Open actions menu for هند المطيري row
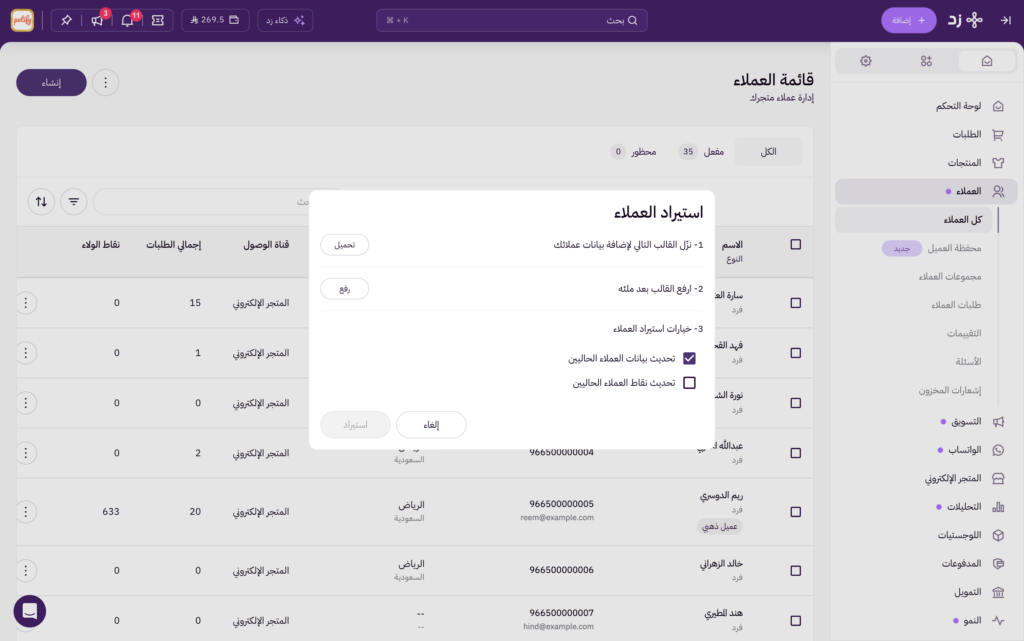1024x641 pixels. (x=26, y=621)
